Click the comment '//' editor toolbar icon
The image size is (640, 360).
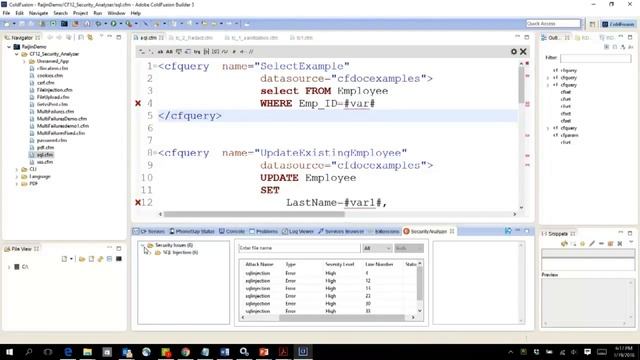coord(251,52)
